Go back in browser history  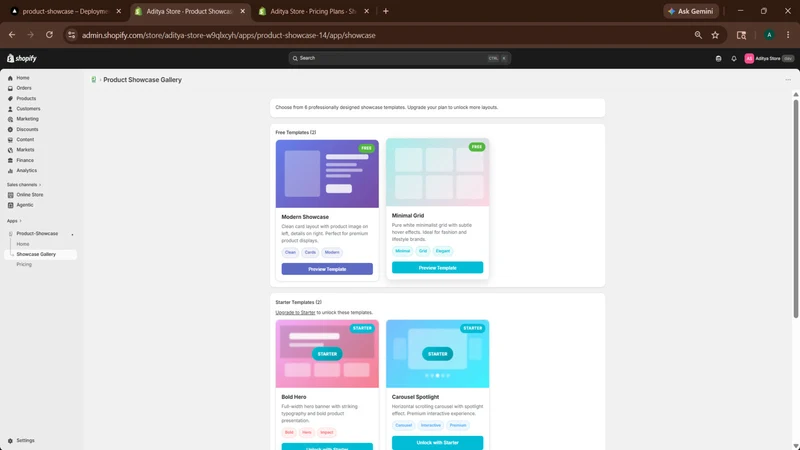pyautogui.click(x=12, y=35)
